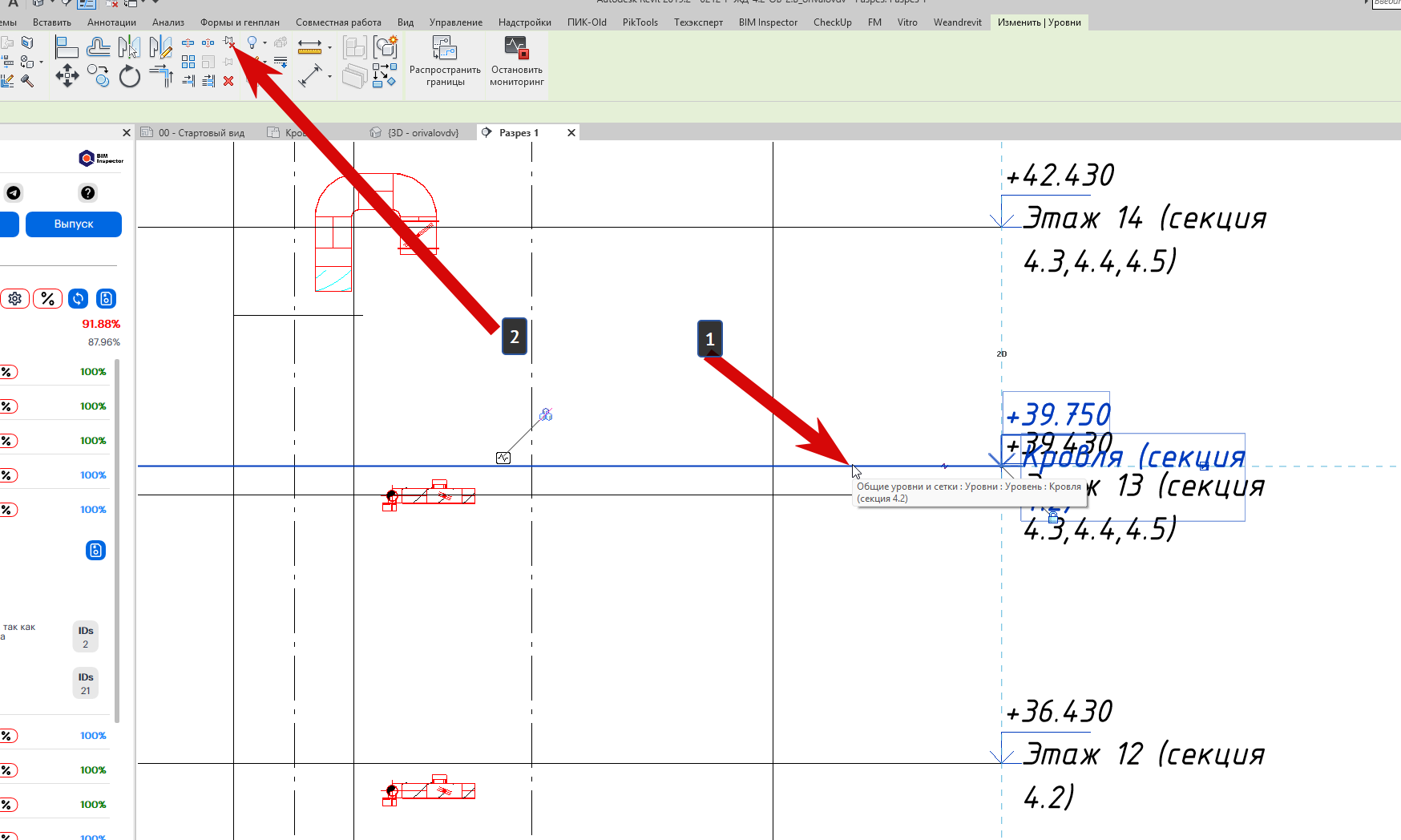Click the +39.750 elevation value
Screen dimensions: 1401x840
click(1058, 415)
